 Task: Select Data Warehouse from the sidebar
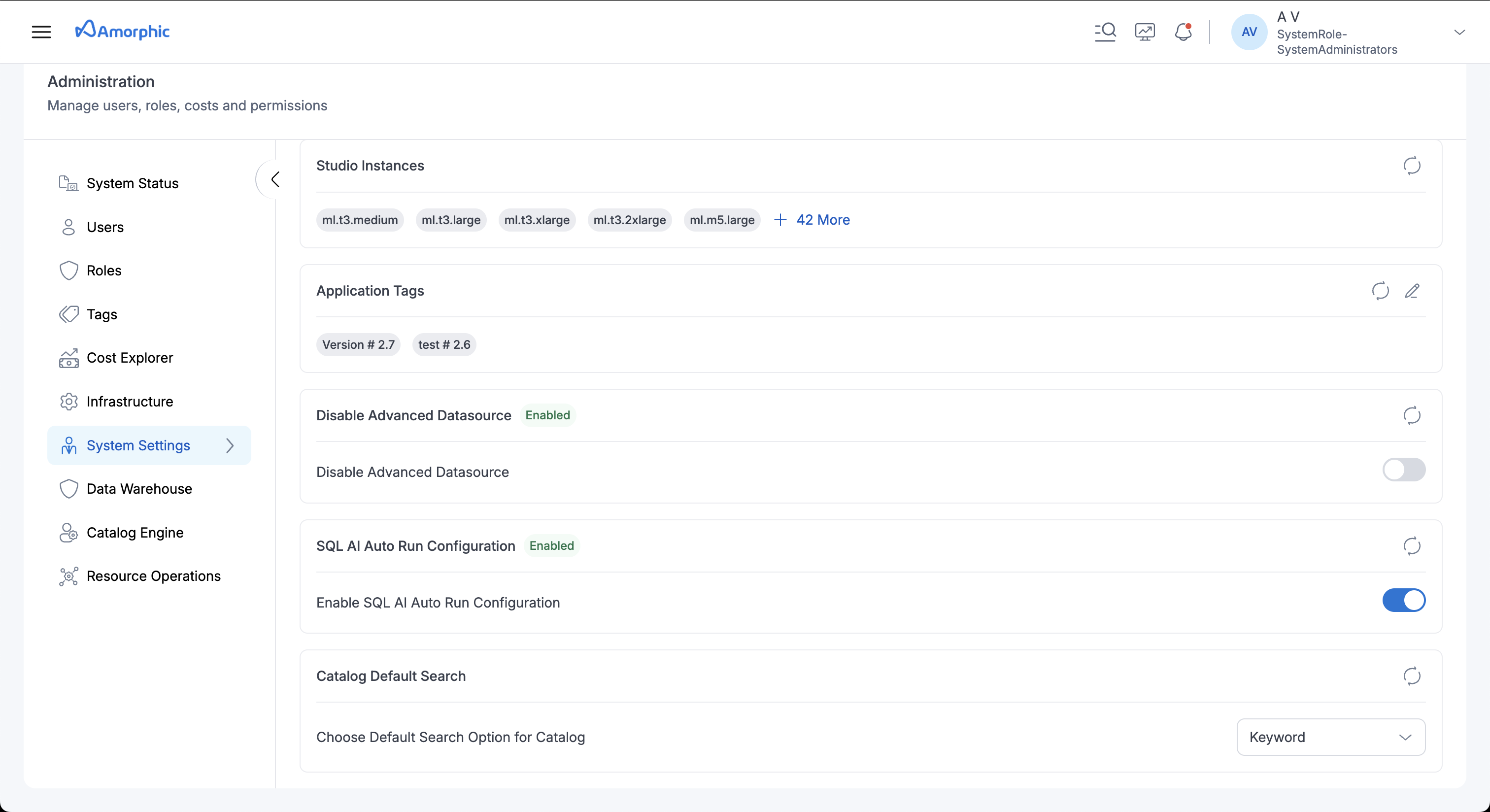(x=139, y=488)
